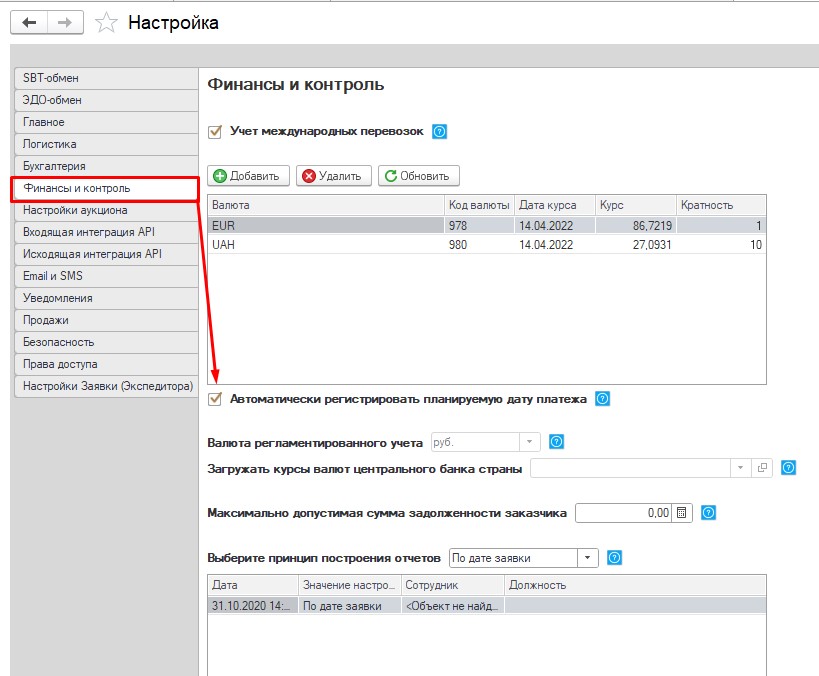This screenshot has width=819, height=676.
Task: Switch to the Логистика section
Action: click(107, 144)
